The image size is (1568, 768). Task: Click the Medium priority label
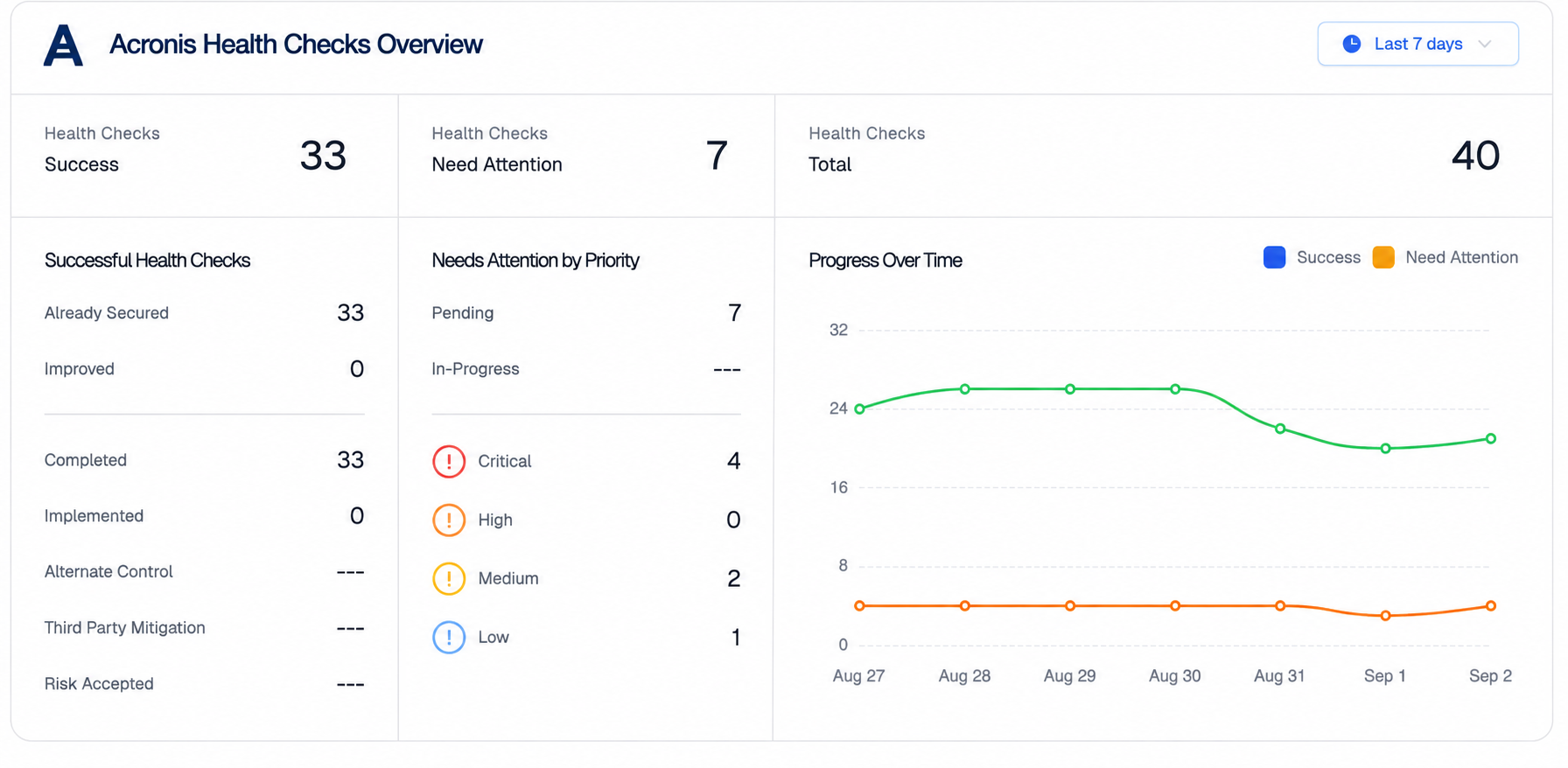click(x=508, y=578)
